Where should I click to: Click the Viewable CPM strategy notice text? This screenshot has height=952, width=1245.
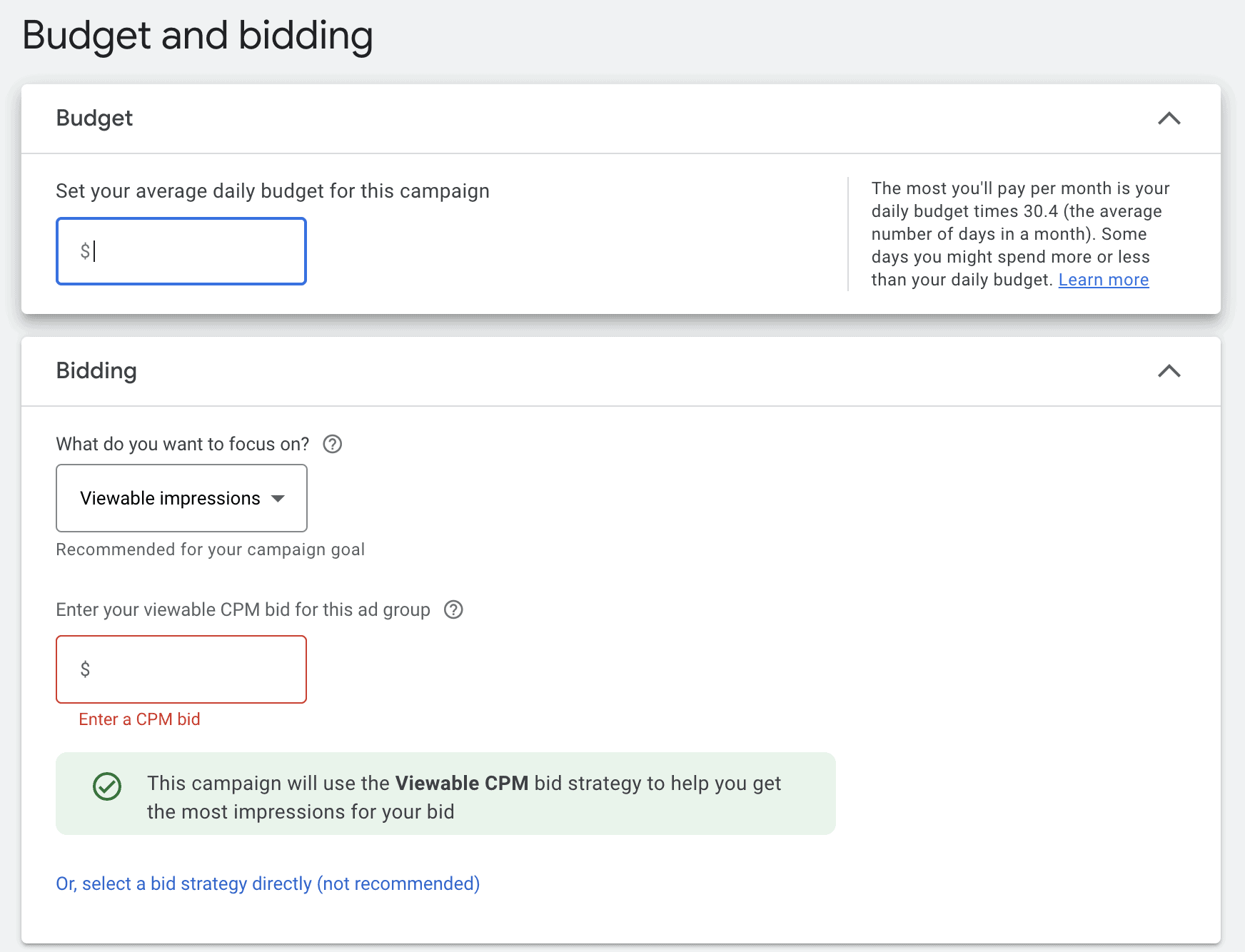[464, 797]
